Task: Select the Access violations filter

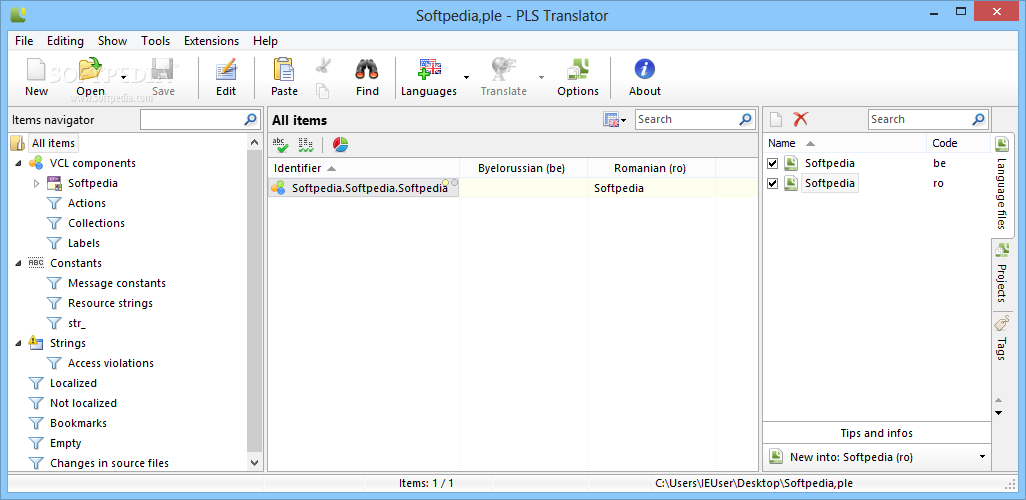Action: click(111, 363)
